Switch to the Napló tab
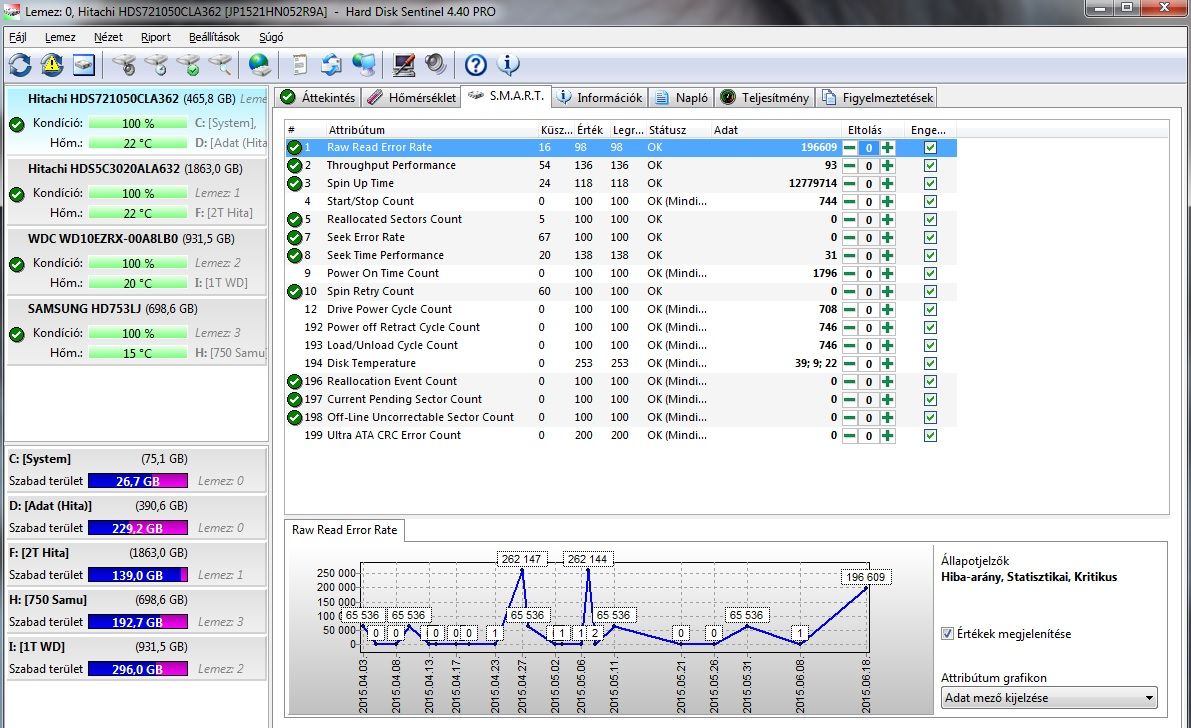 coord(682,97)
